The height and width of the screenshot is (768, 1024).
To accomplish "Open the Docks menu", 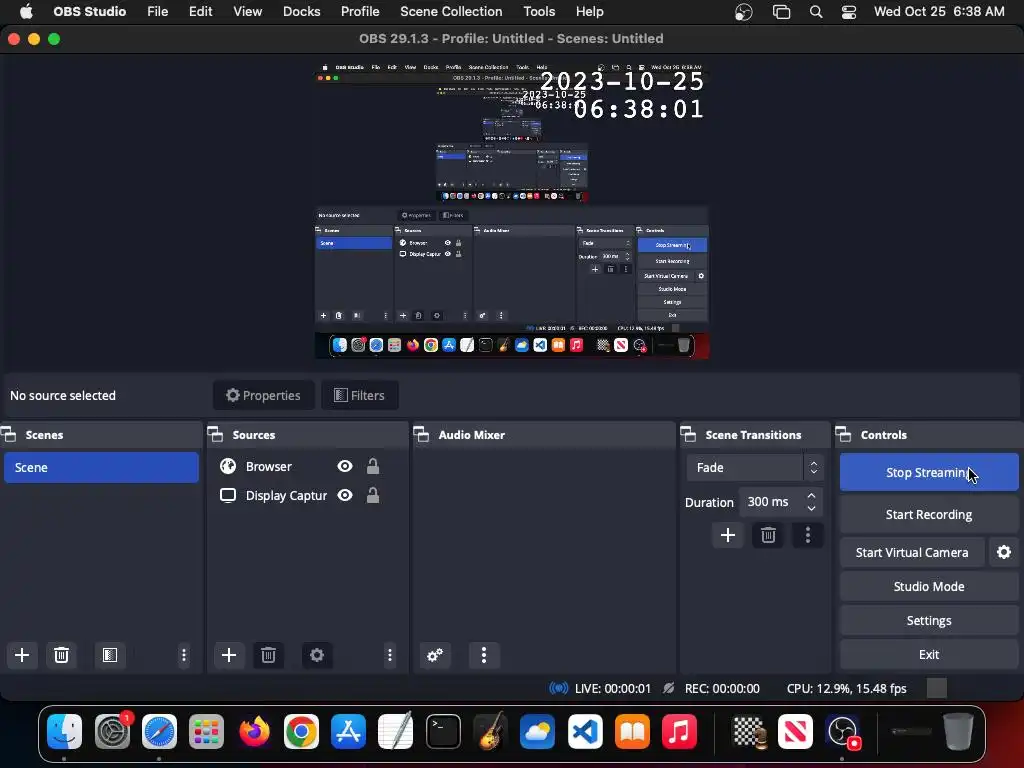I will 301,12.
